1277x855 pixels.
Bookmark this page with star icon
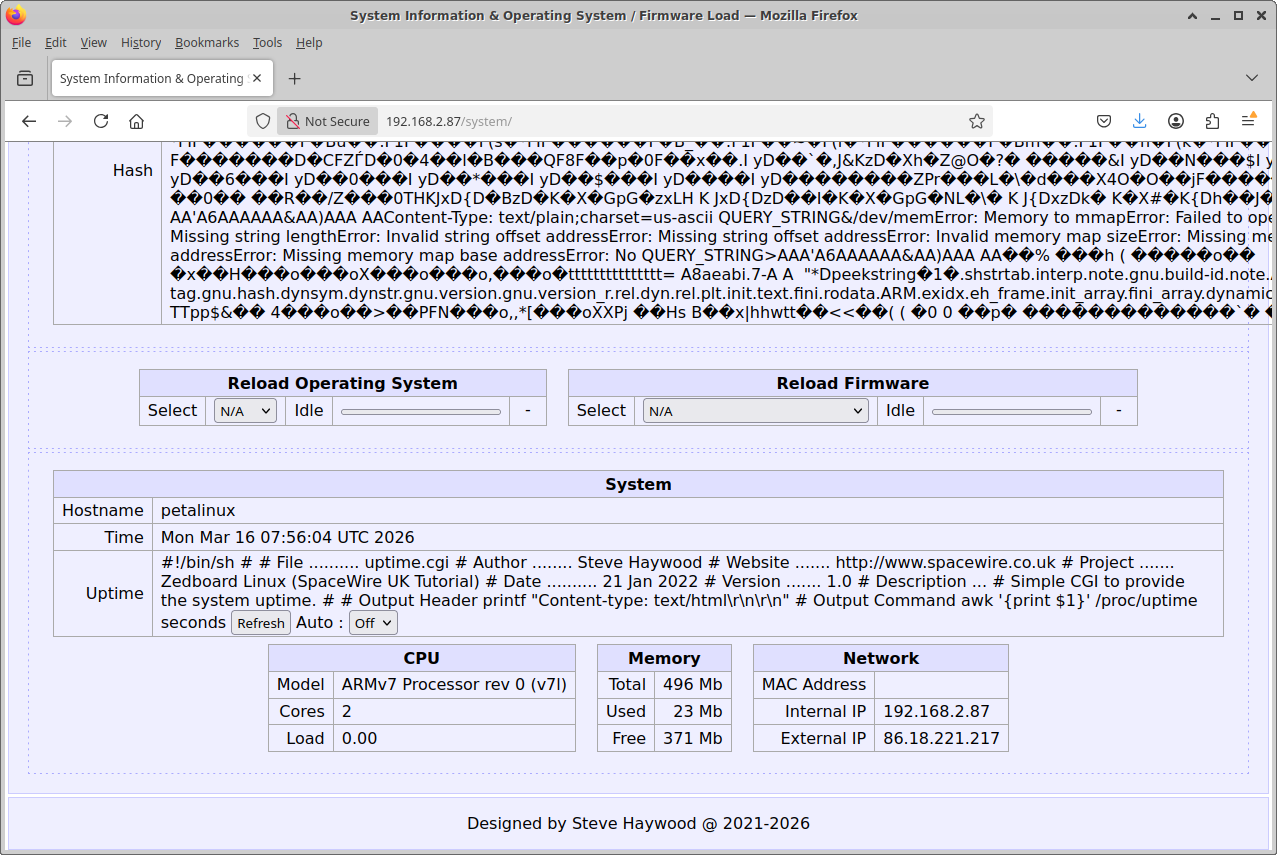point(976,121)
